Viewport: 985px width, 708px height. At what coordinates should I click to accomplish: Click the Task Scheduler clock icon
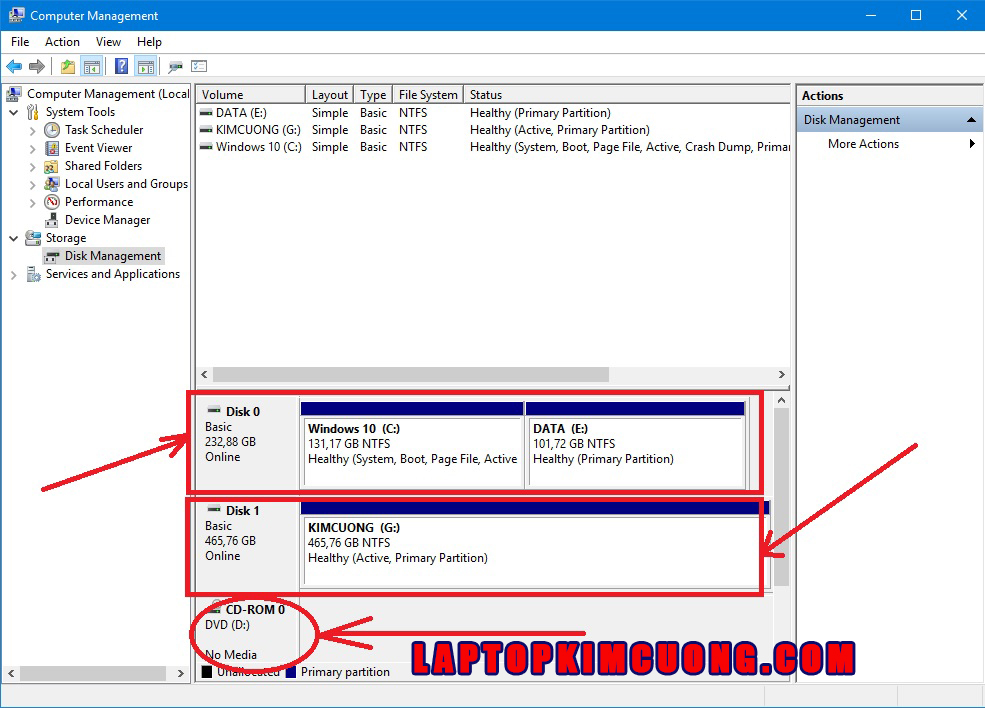click(x=52, y=130)
